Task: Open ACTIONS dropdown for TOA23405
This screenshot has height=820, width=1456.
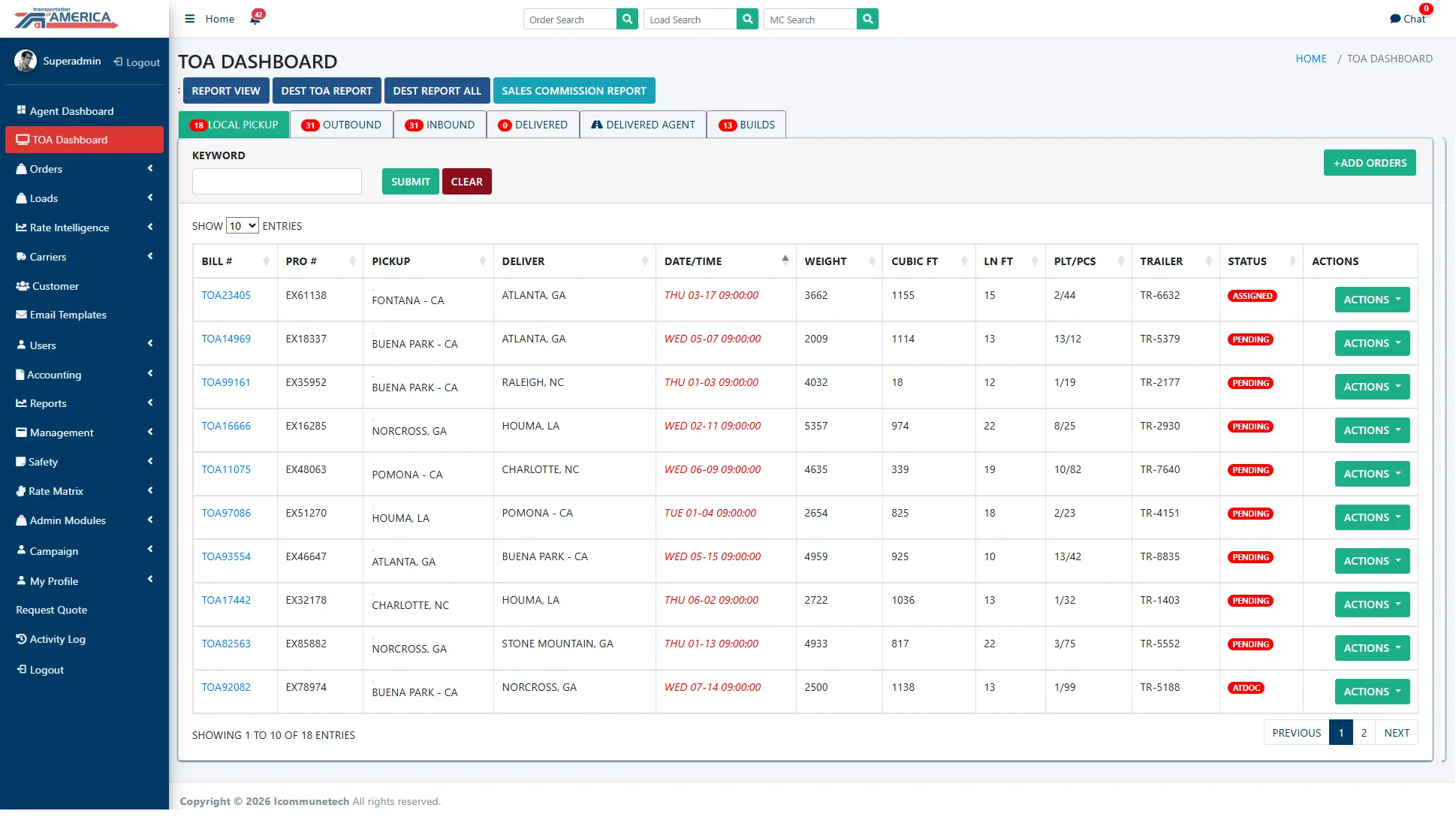Action: click(1372, 300)
